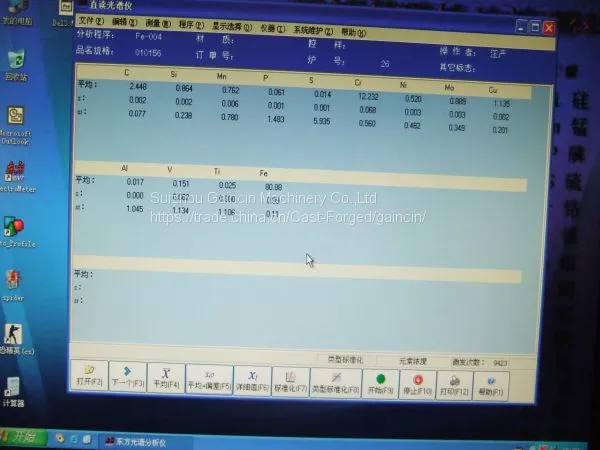Click the V average value 0.151
Viewport: 600px width, 450px height.
[181, 184]
